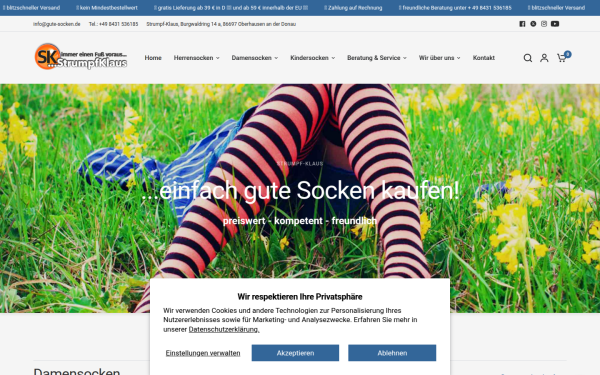Image resolution: width=600 pixels, height=375 pixels.
Task: Go to Home menu item
Action: tap(153, 58)
